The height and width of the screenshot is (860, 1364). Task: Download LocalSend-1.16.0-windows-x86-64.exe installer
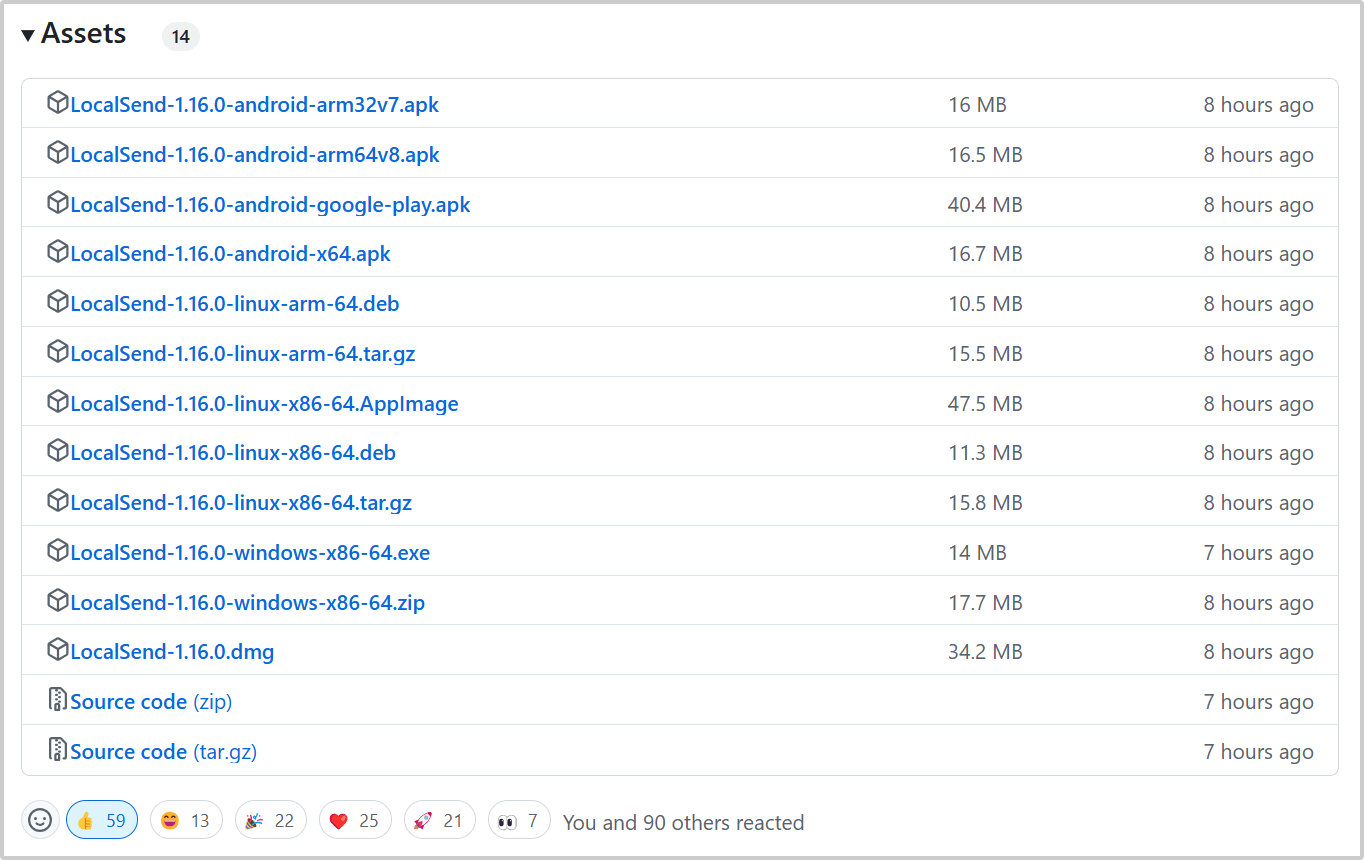pos(250,553)
